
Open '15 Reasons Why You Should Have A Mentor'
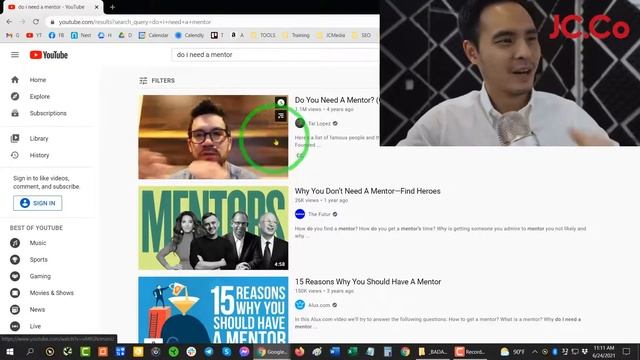[368, 282]
